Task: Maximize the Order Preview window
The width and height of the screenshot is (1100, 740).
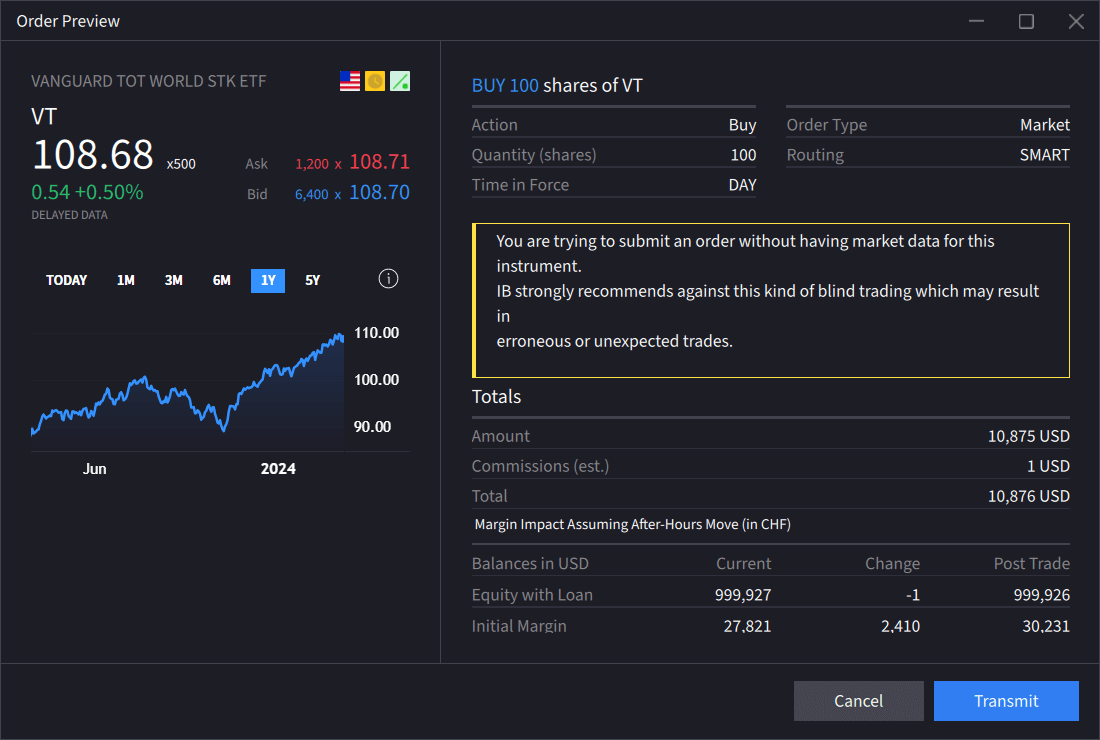Action: tap(1026, 21)
